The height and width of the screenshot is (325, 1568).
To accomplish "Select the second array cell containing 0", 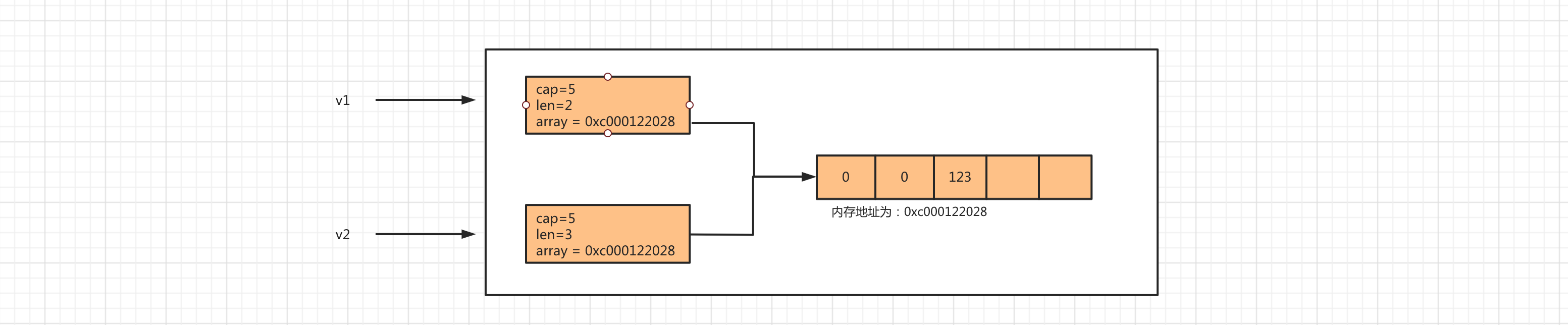I will [x=905, y=177].
